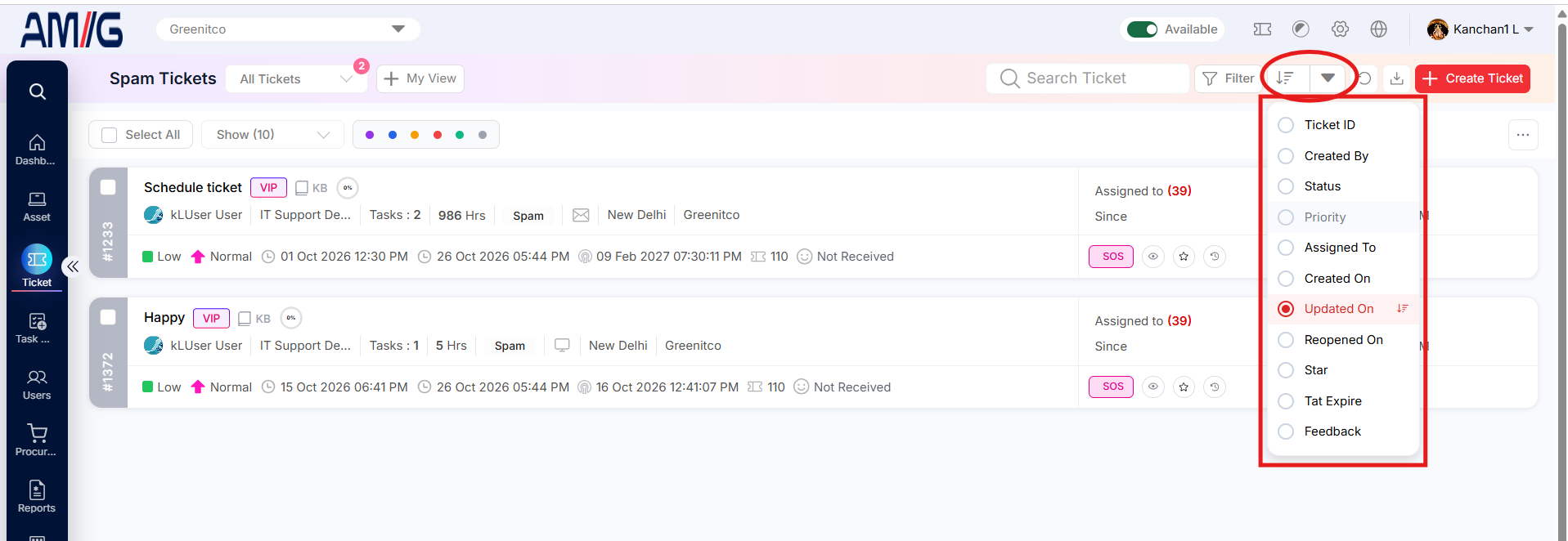The height and width of the screenshot is (541, 1568).
Task: Click KB on Schedule ticket
Action: (x=311, y=188)
